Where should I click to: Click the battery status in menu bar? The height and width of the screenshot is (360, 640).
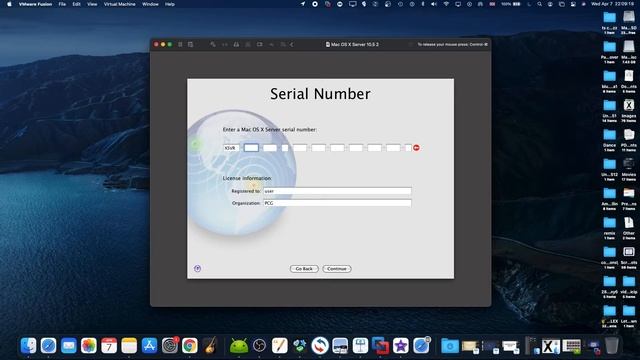[x=511, y=4]
